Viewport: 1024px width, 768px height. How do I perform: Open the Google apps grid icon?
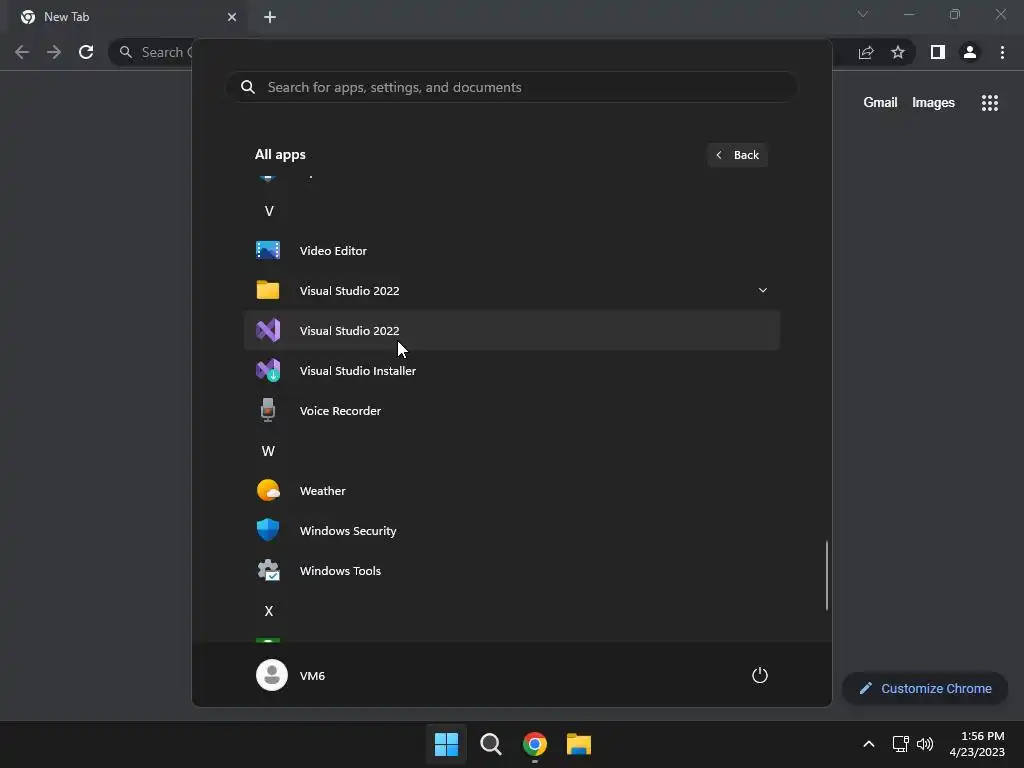click(990, 103)
